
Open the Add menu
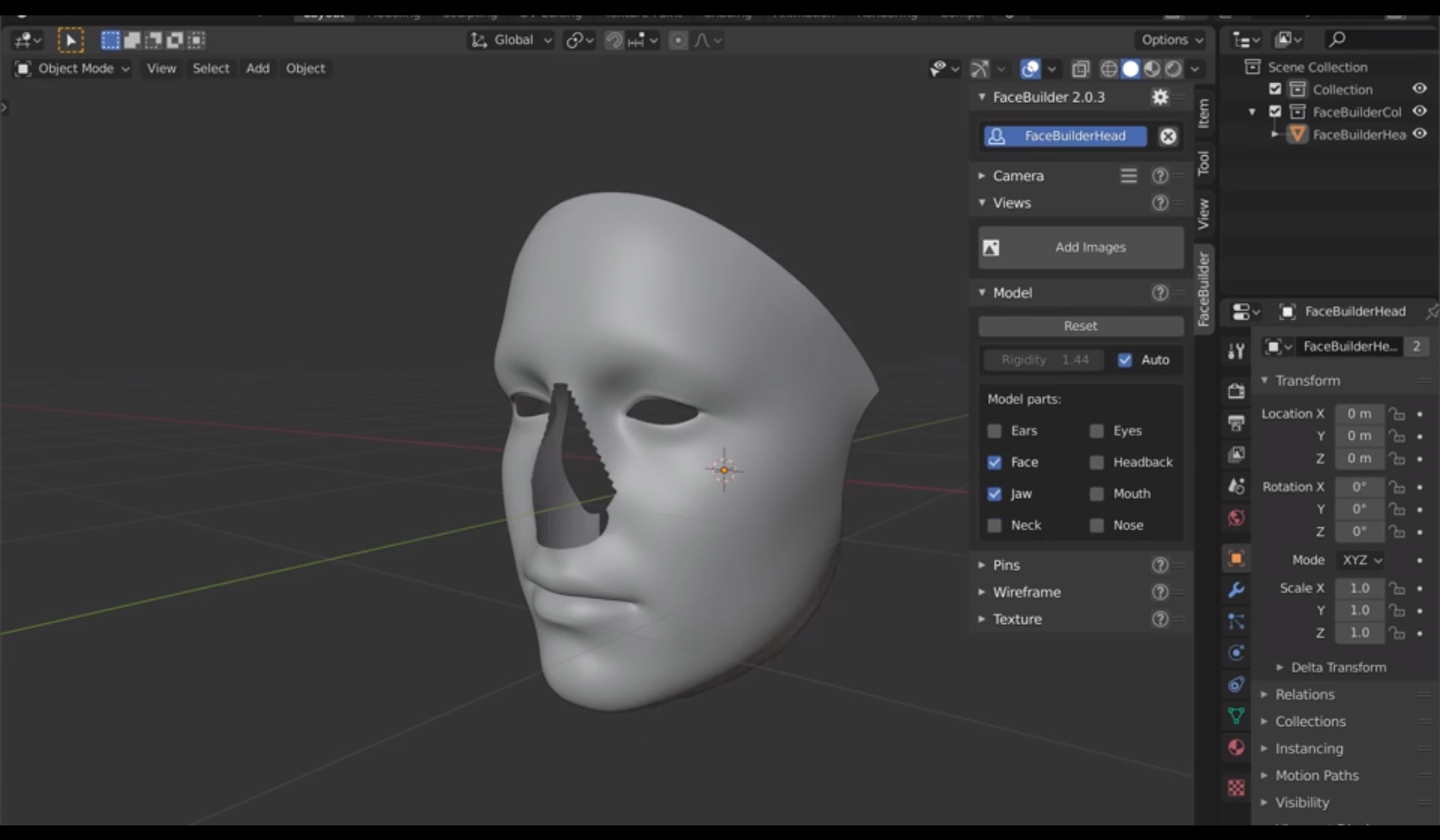click(257, 69)
